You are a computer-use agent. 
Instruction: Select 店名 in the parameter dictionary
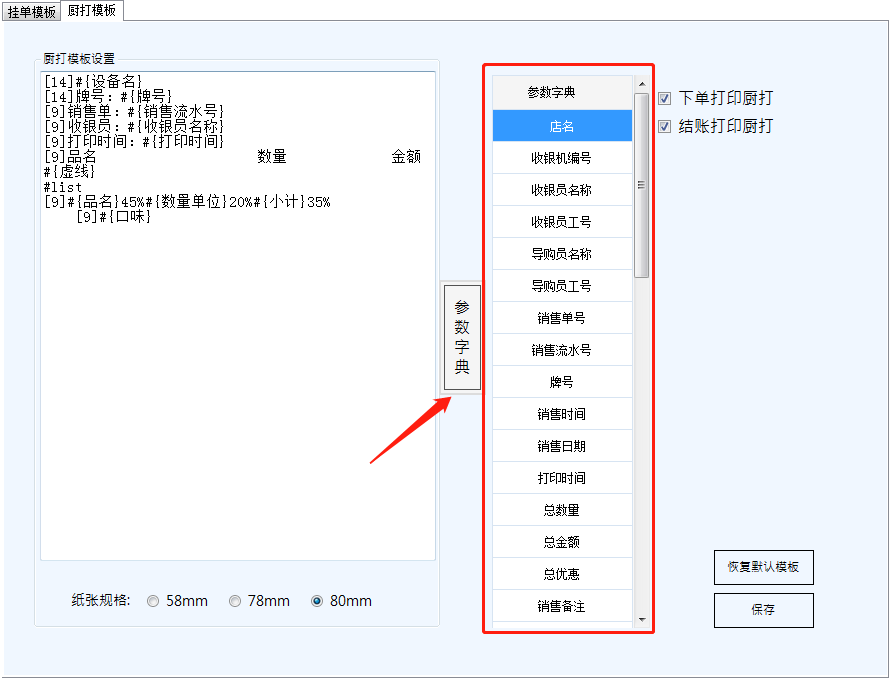tap(562, 126)
